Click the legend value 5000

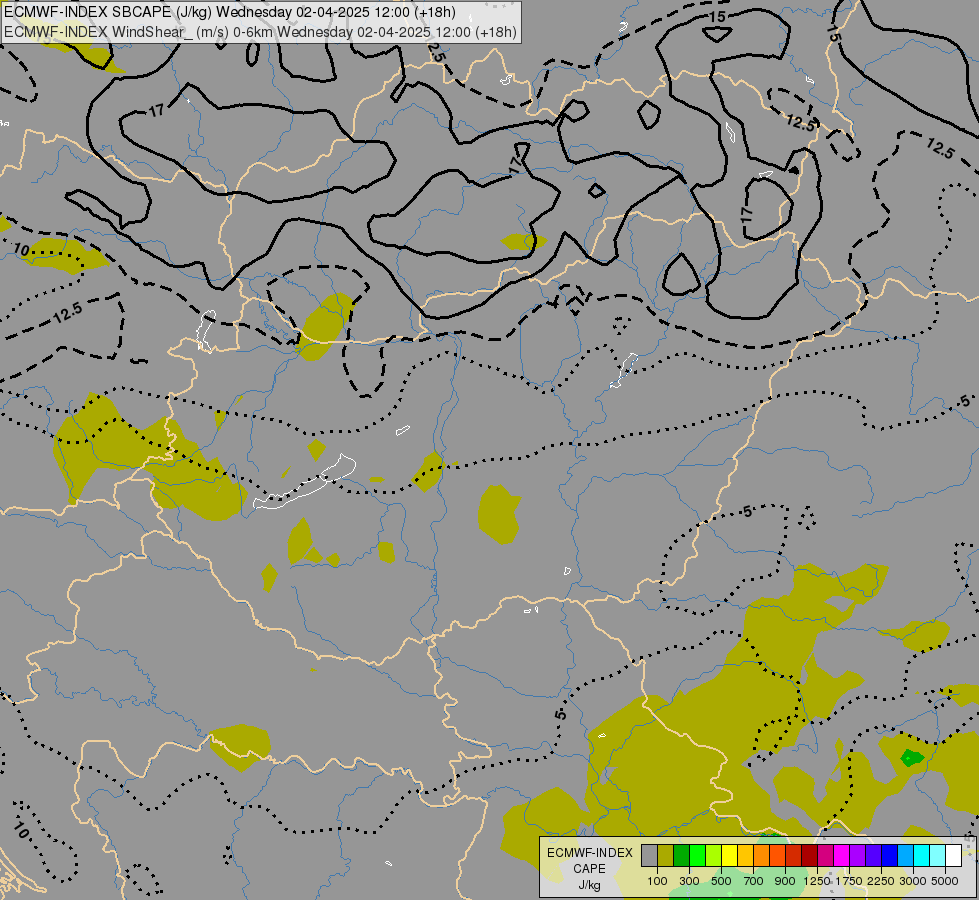click(945, 881)
